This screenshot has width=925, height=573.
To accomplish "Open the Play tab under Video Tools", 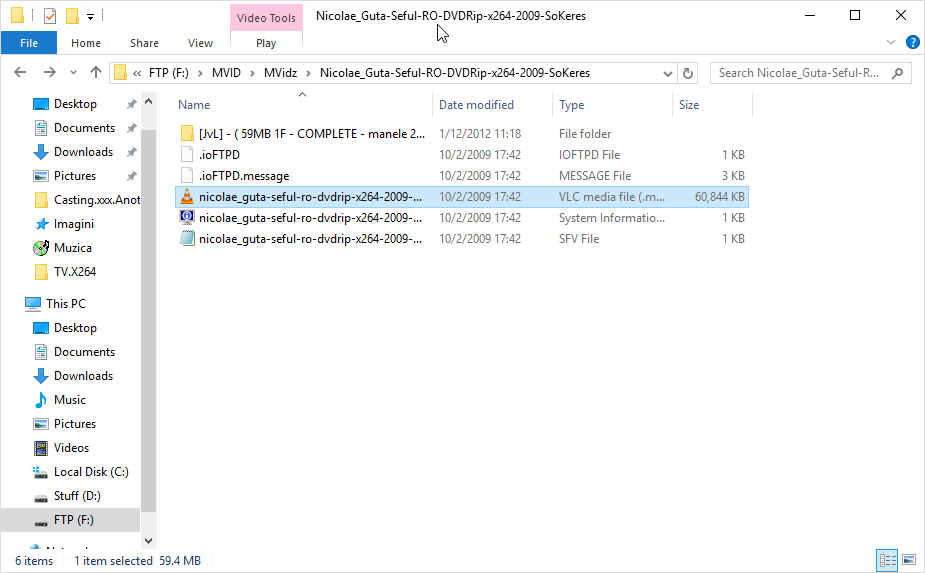I will (266, 43).
